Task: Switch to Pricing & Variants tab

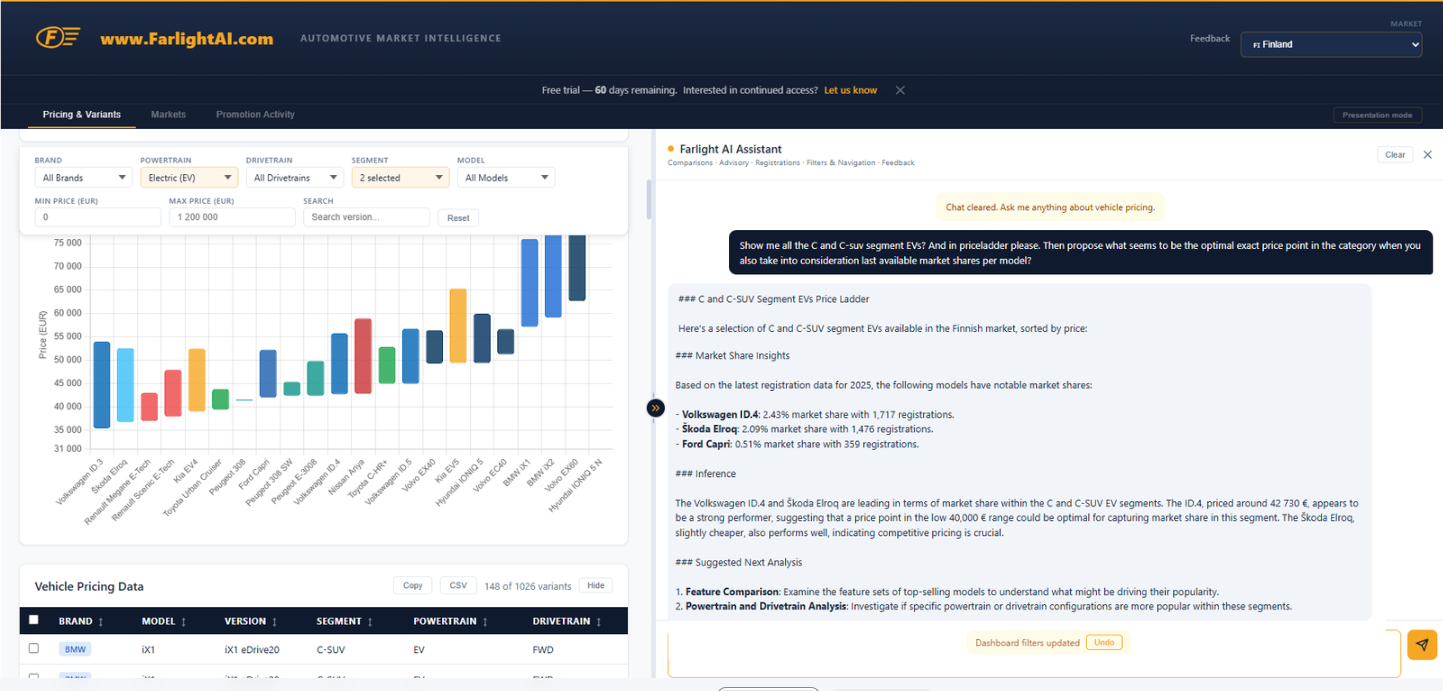Action: [82, 114]
